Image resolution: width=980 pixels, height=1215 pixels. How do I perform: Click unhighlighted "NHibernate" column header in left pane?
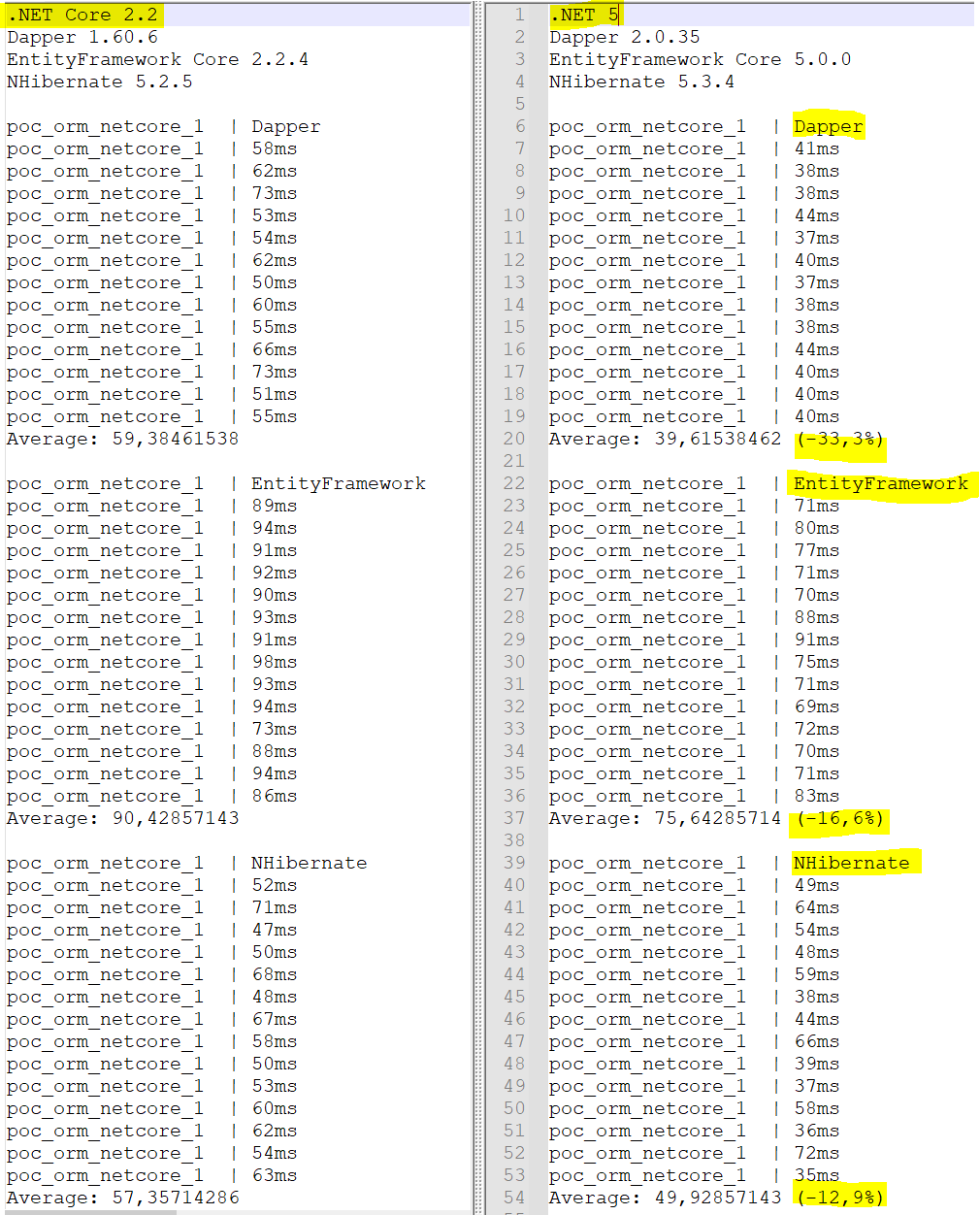point(310,863)
